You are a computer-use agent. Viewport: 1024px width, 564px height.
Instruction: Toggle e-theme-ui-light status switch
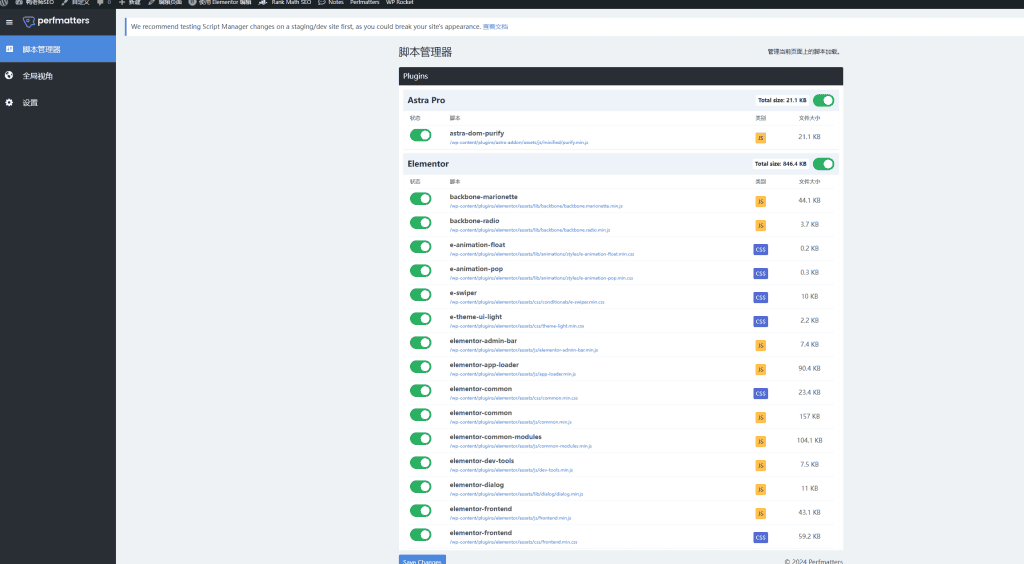point(421,319)
